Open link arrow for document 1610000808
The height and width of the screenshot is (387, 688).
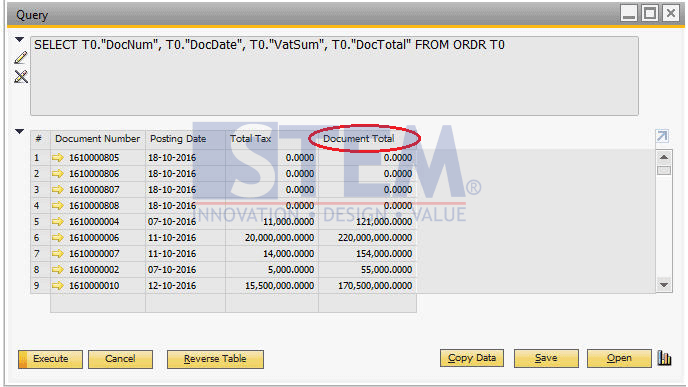tap(57, 206)
